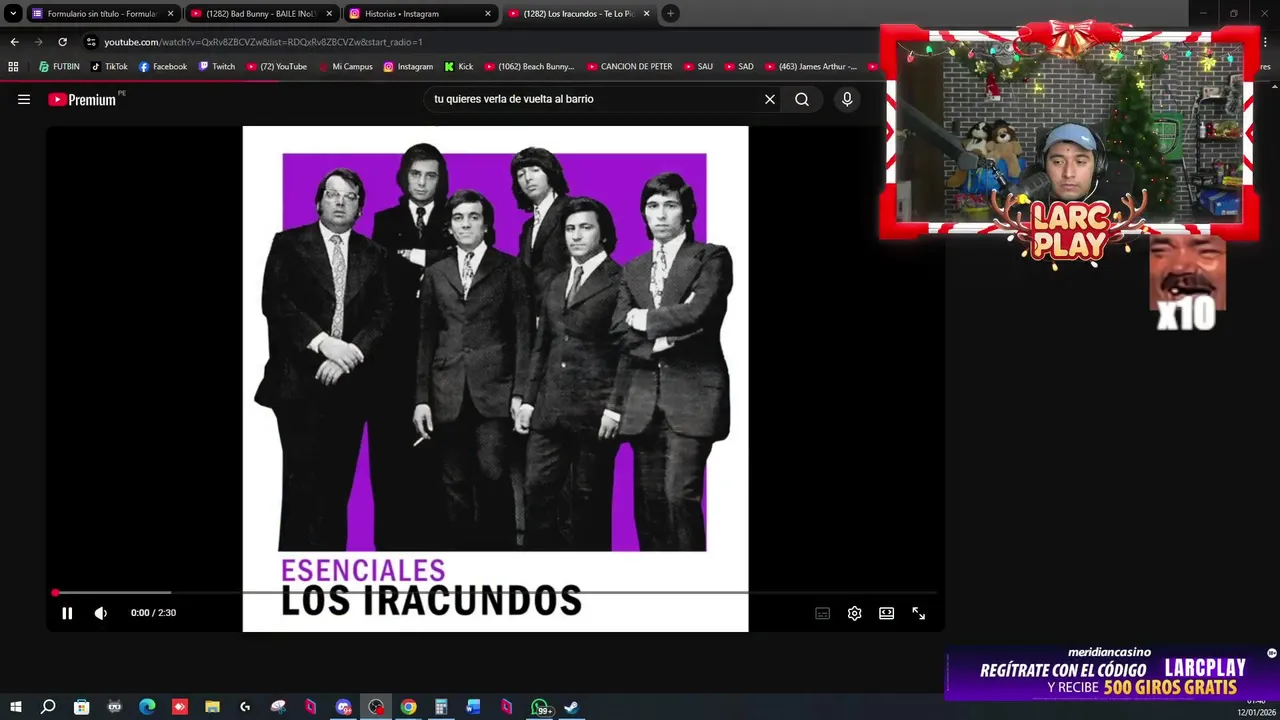Open AnyDesk from the taskbar
Image resolution: width=1280 pixels, height=720 pixels.
(x=180, y=707)
